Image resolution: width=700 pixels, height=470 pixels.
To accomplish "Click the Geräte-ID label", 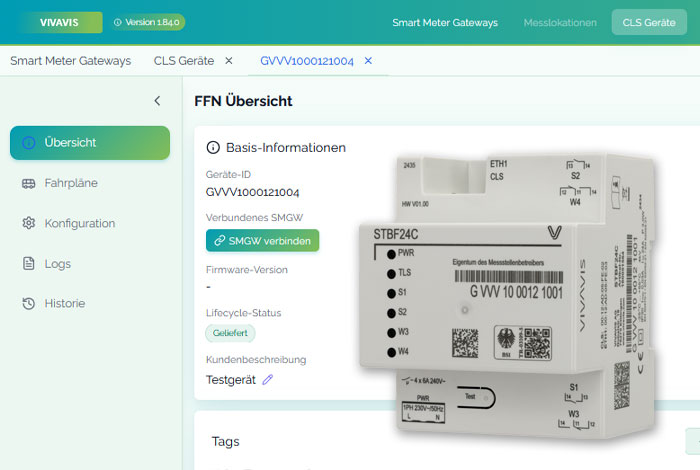I will point(228,175).
